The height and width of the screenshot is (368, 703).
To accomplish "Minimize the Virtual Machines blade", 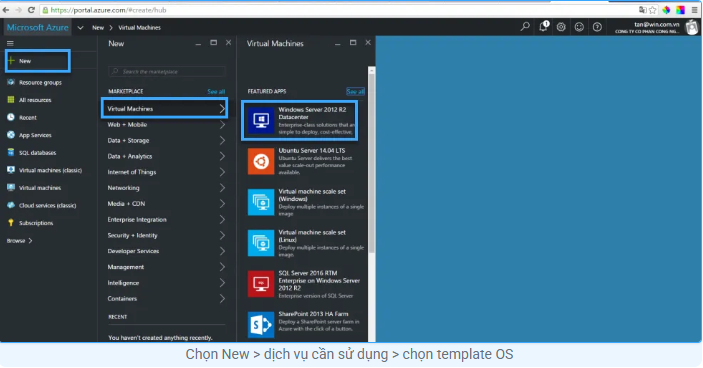I will [x=338, y=43].
